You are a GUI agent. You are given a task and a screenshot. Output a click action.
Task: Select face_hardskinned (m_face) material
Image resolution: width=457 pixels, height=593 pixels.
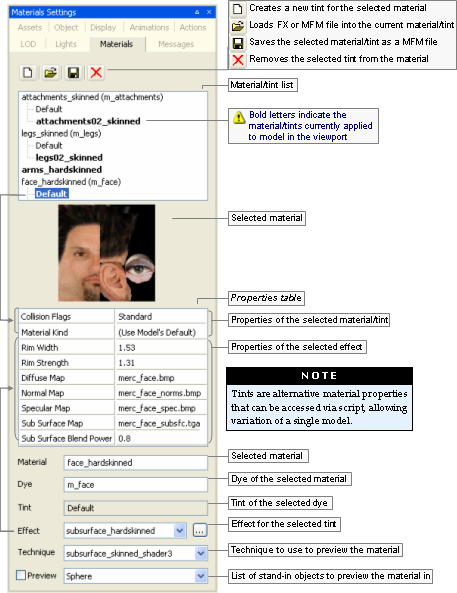click(x=71, y=182)
